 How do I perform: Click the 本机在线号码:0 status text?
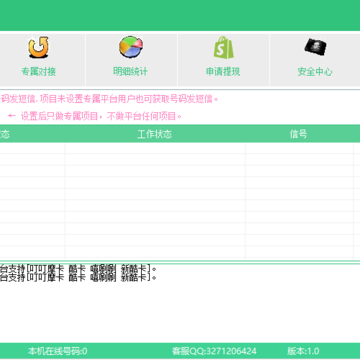(x=58, y=351)
